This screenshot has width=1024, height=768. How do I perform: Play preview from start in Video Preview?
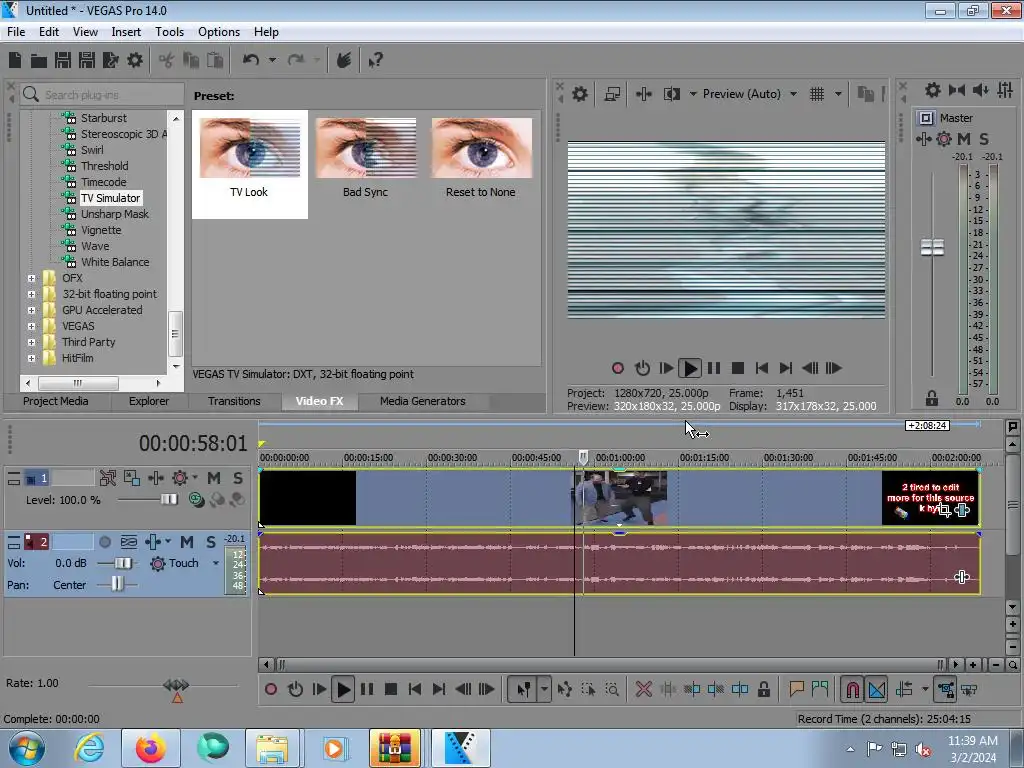[665, 368]
